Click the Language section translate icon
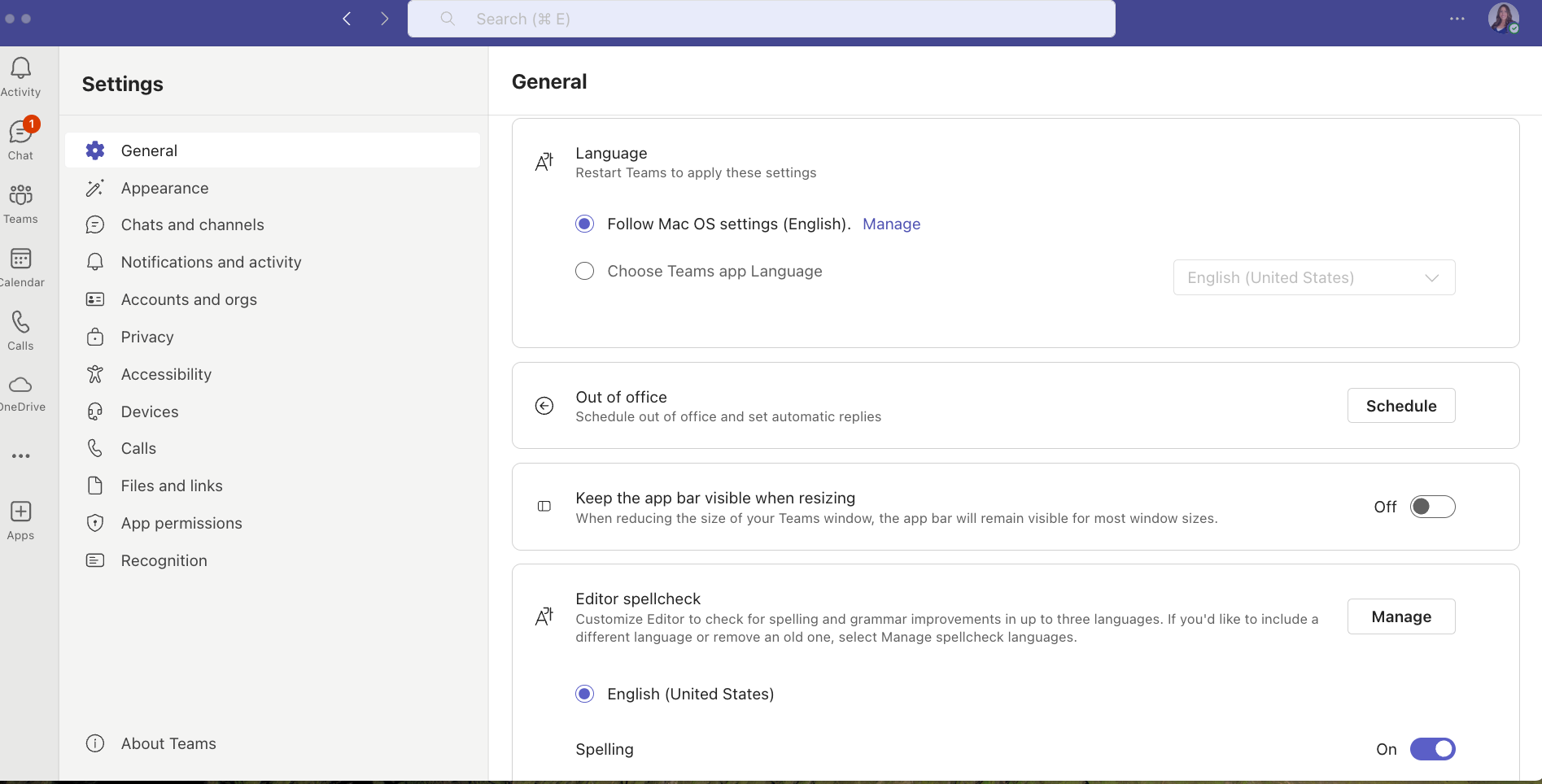1542x784 pixels. click(544, 162)
